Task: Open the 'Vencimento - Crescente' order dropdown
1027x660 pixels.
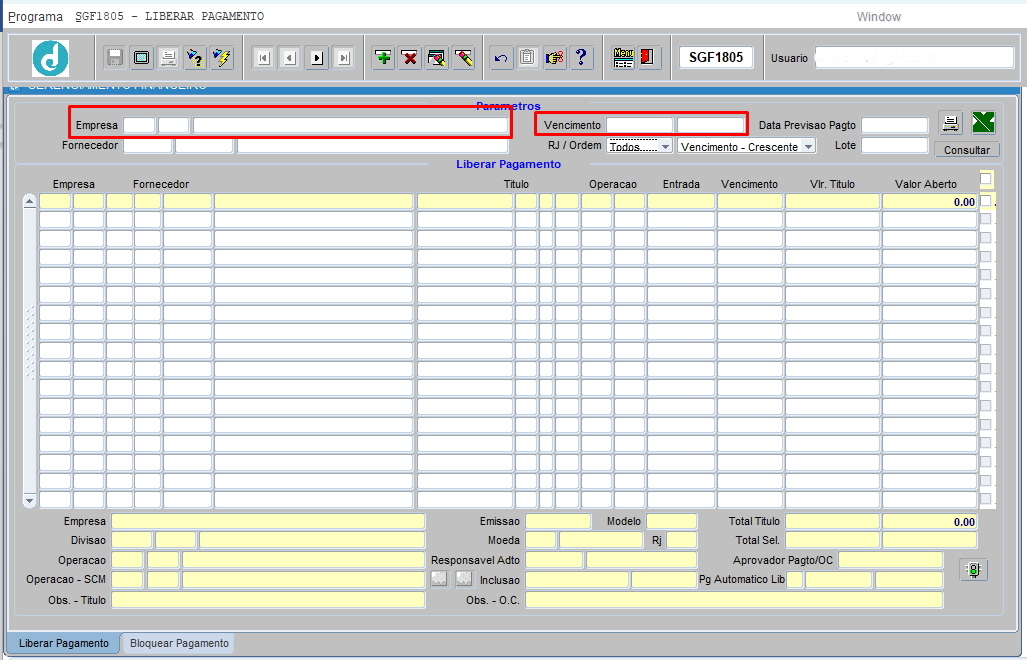Action: 747,147
